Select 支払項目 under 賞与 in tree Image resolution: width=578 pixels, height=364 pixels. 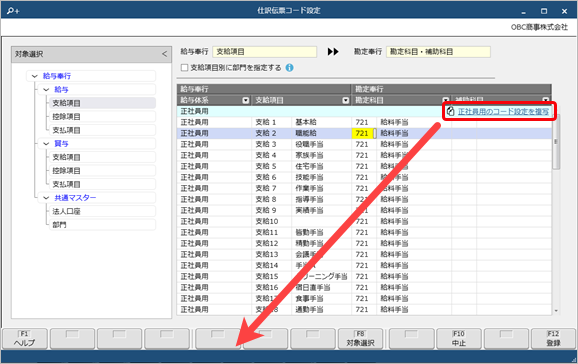pos(102,184)
